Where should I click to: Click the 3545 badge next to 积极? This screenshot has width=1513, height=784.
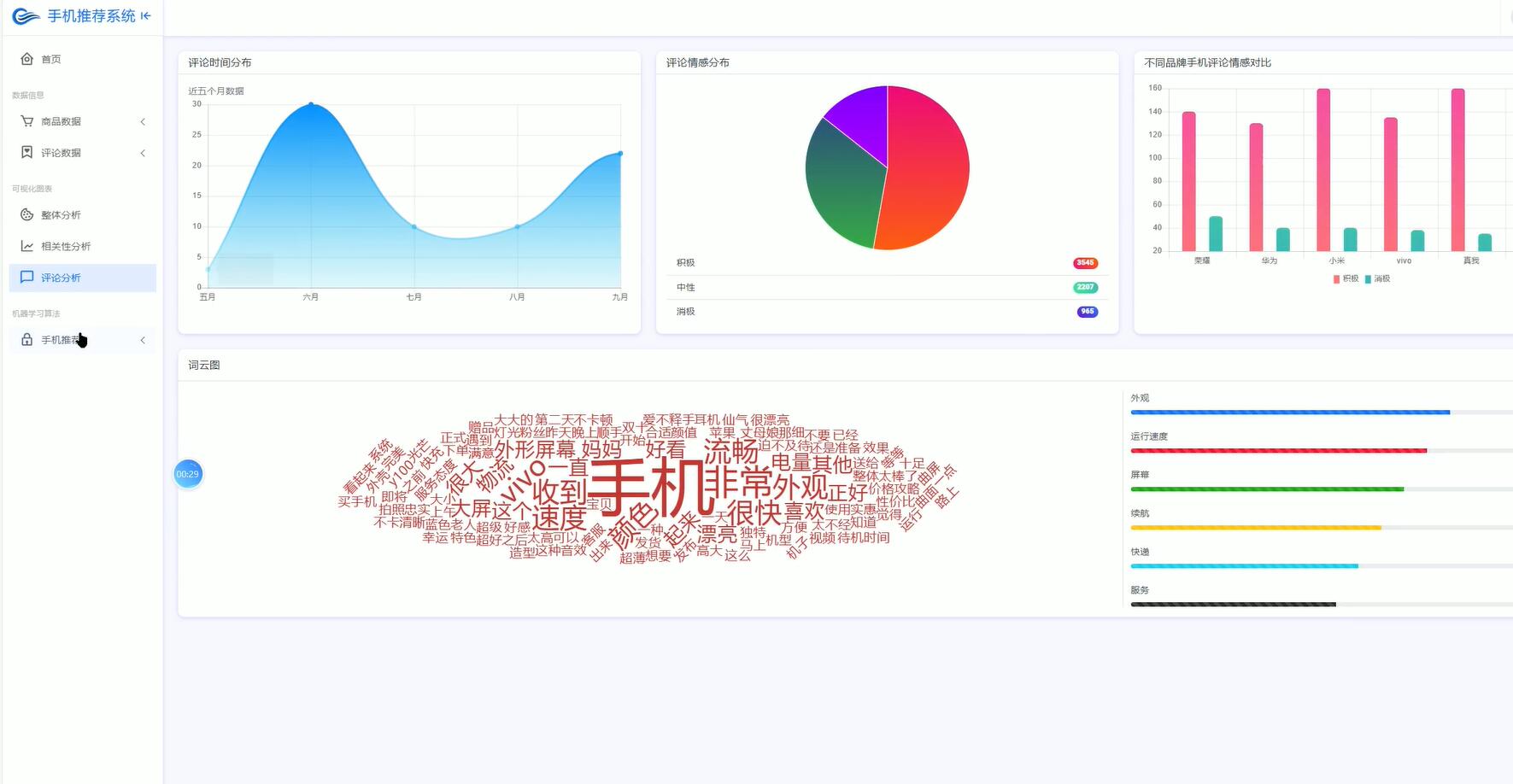pyautogui.click(x=1084, y=263)
